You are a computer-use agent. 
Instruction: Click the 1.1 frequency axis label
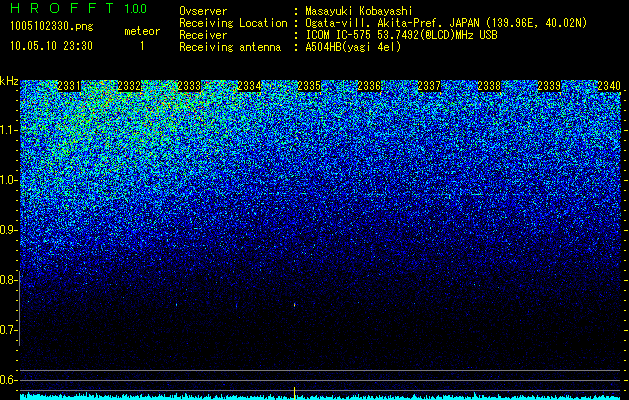(x=8, y=130)
